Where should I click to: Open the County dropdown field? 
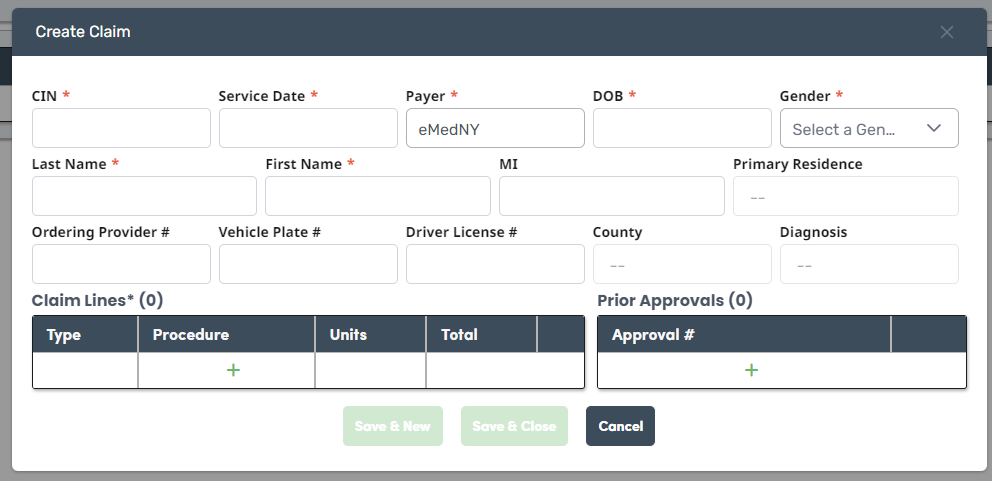click(x=682, y=264)
